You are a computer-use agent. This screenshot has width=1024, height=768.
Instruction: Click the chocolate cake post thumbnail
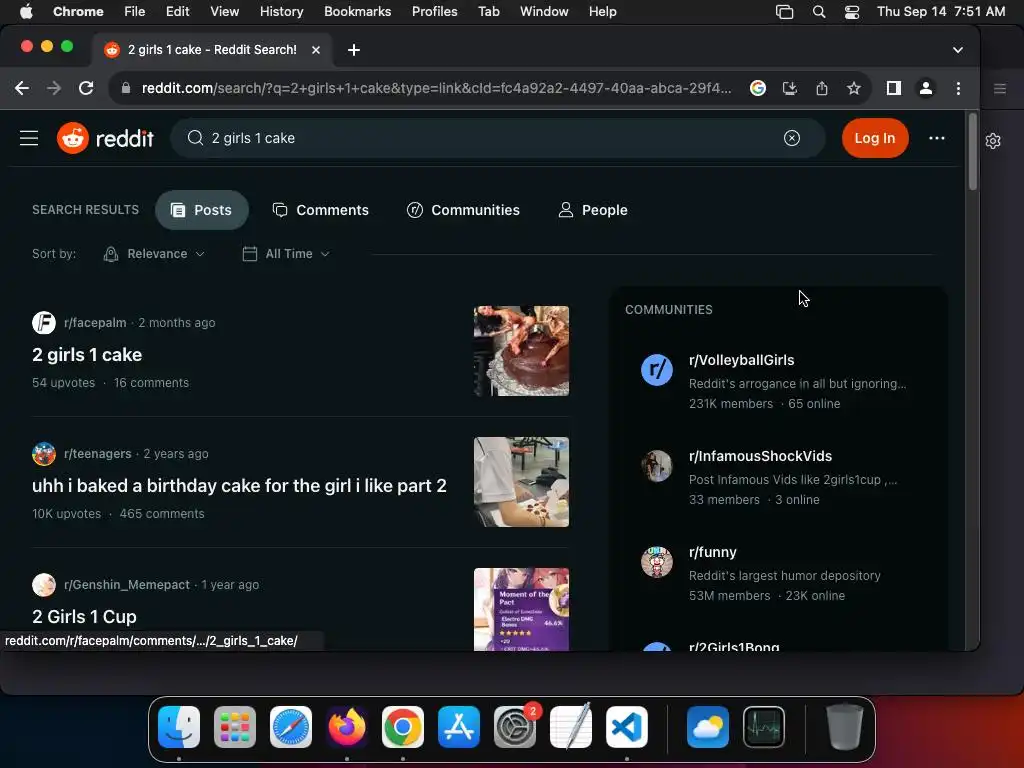[521, 351]
